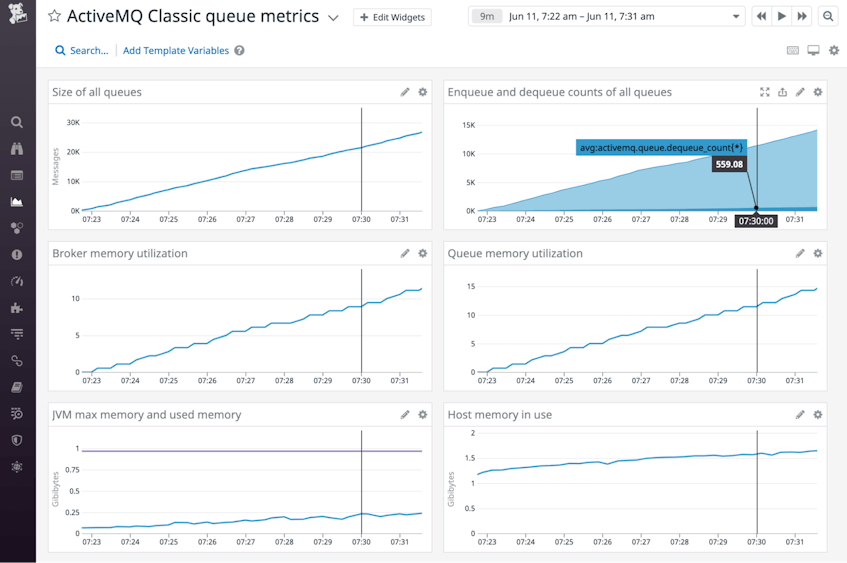Open Metrics gauge icon in sidebar
The image size is (847, 563).
click(17, 281)
